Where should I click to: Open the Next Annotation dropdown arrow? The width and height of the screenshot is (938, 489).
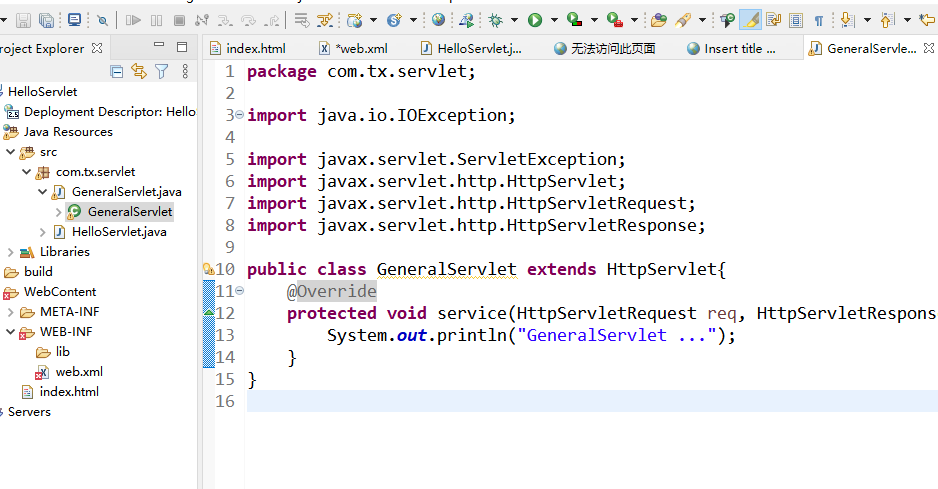pos(867,20)
